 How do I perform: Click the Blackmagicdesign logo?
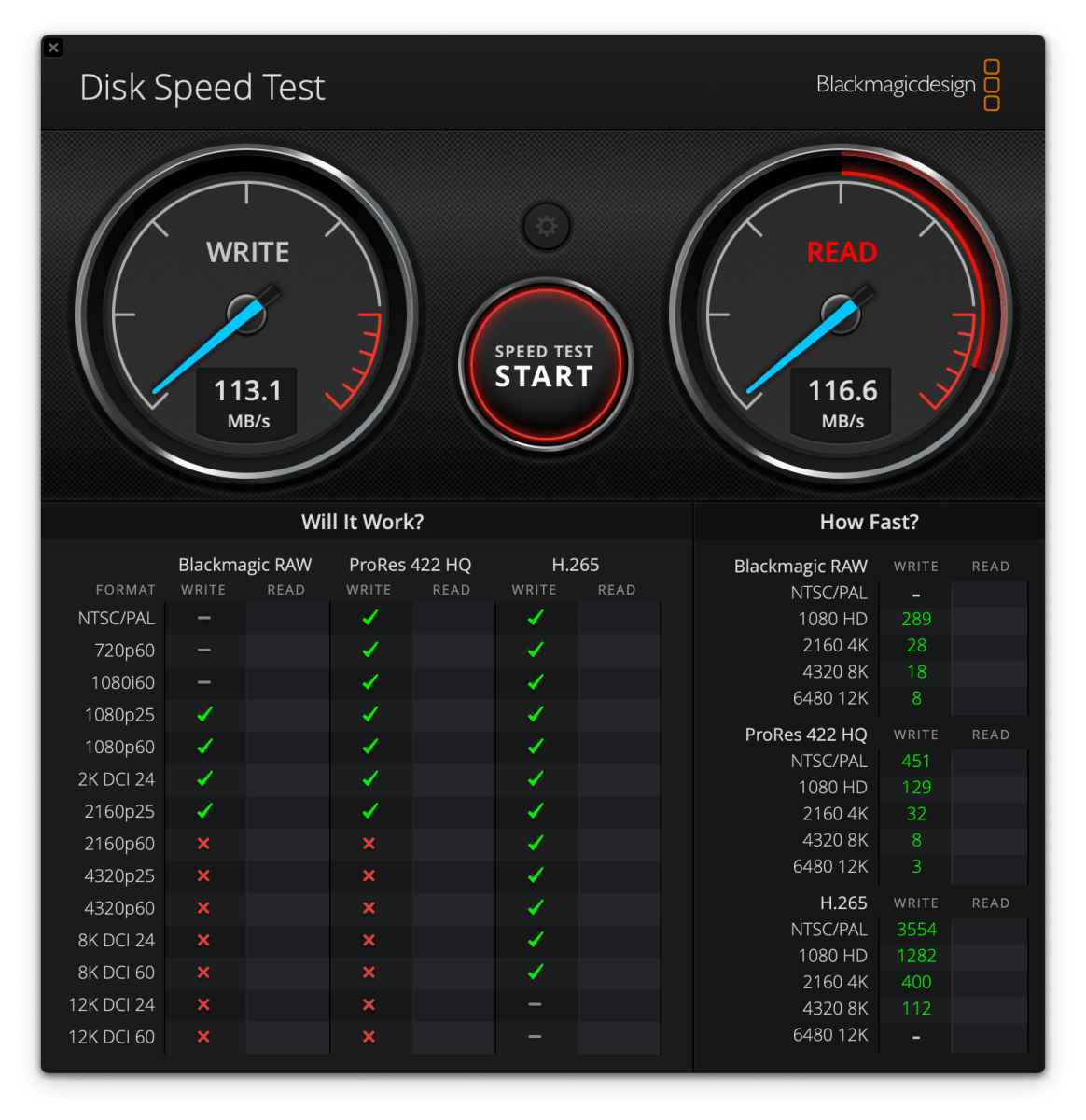tap(908, 85)
